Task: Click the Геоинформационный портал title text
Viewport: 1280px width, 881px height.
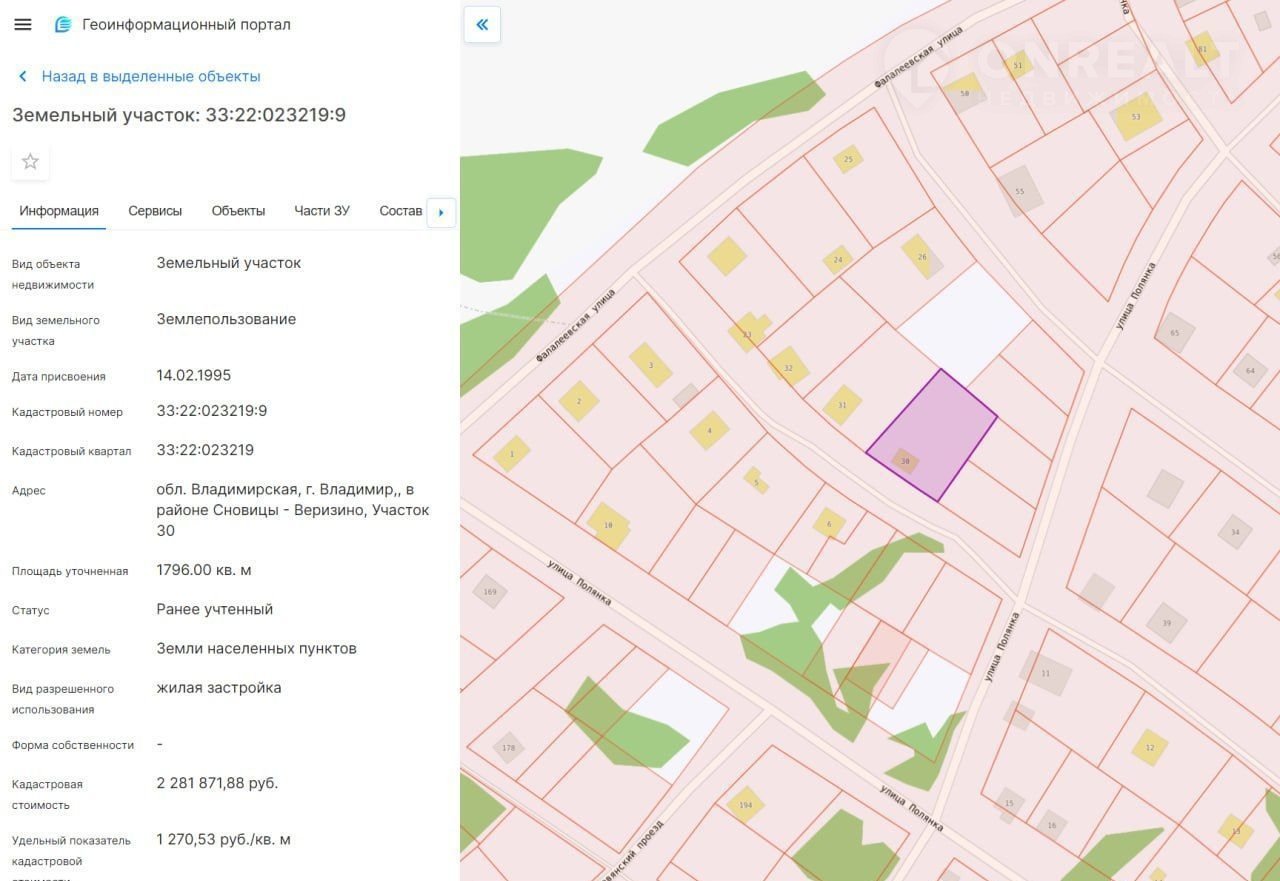Action: click(x=186, y=24)
